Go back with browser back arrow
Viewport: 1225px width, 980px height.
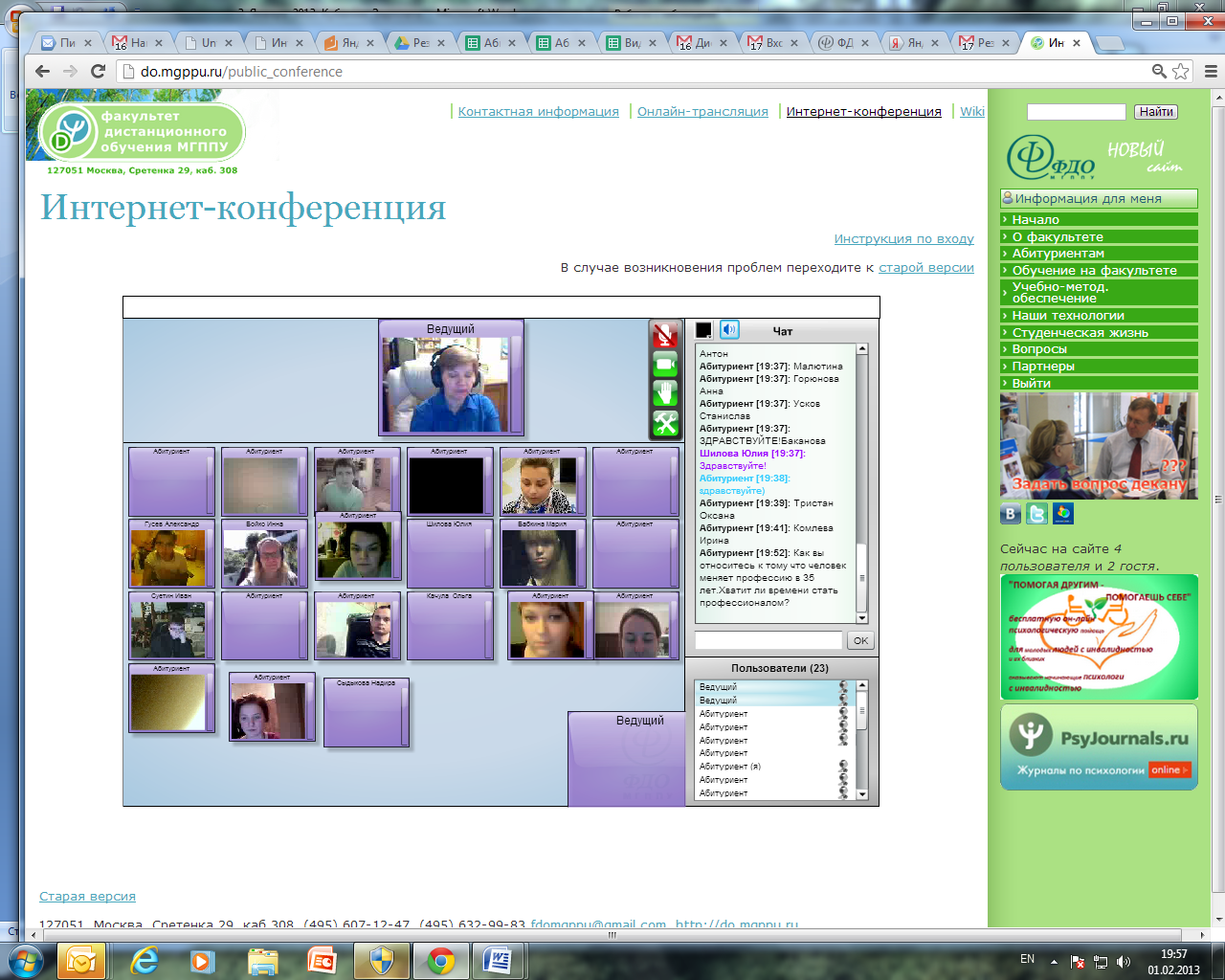[x=42, y=71]
